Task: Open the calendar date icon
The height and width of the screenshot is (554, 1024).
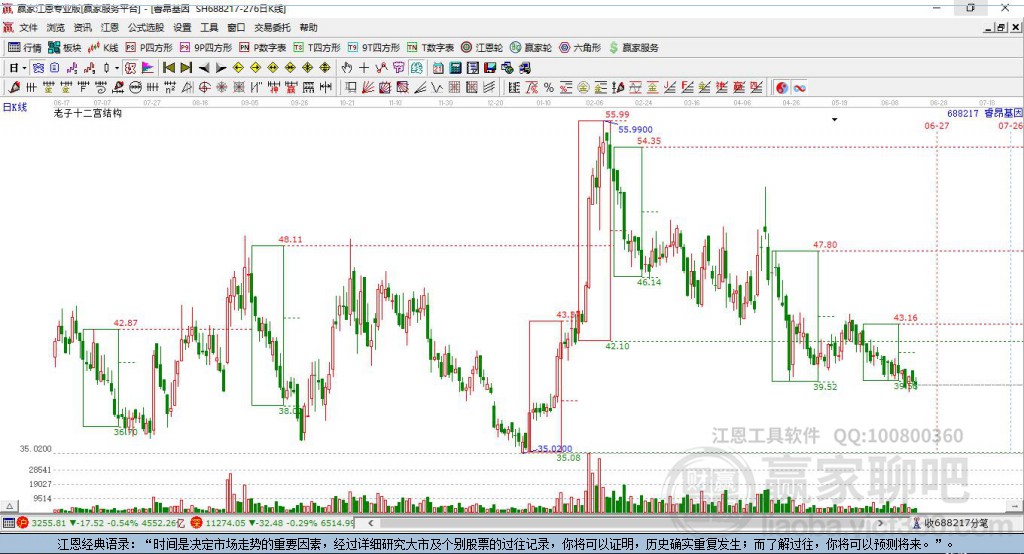Action: click(438, 68)
